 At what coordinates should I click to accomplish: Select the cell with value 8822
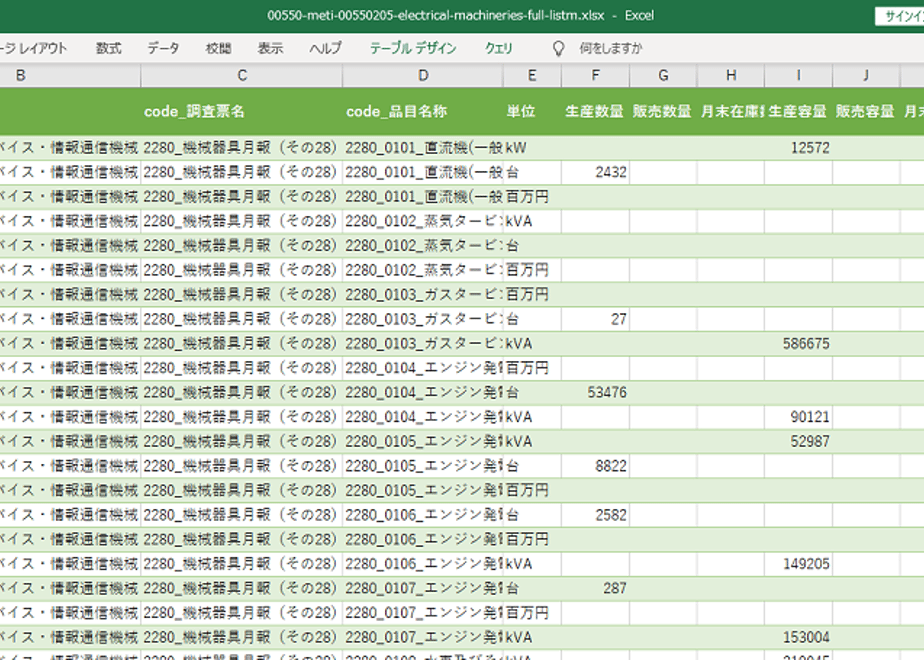(595, 466)
